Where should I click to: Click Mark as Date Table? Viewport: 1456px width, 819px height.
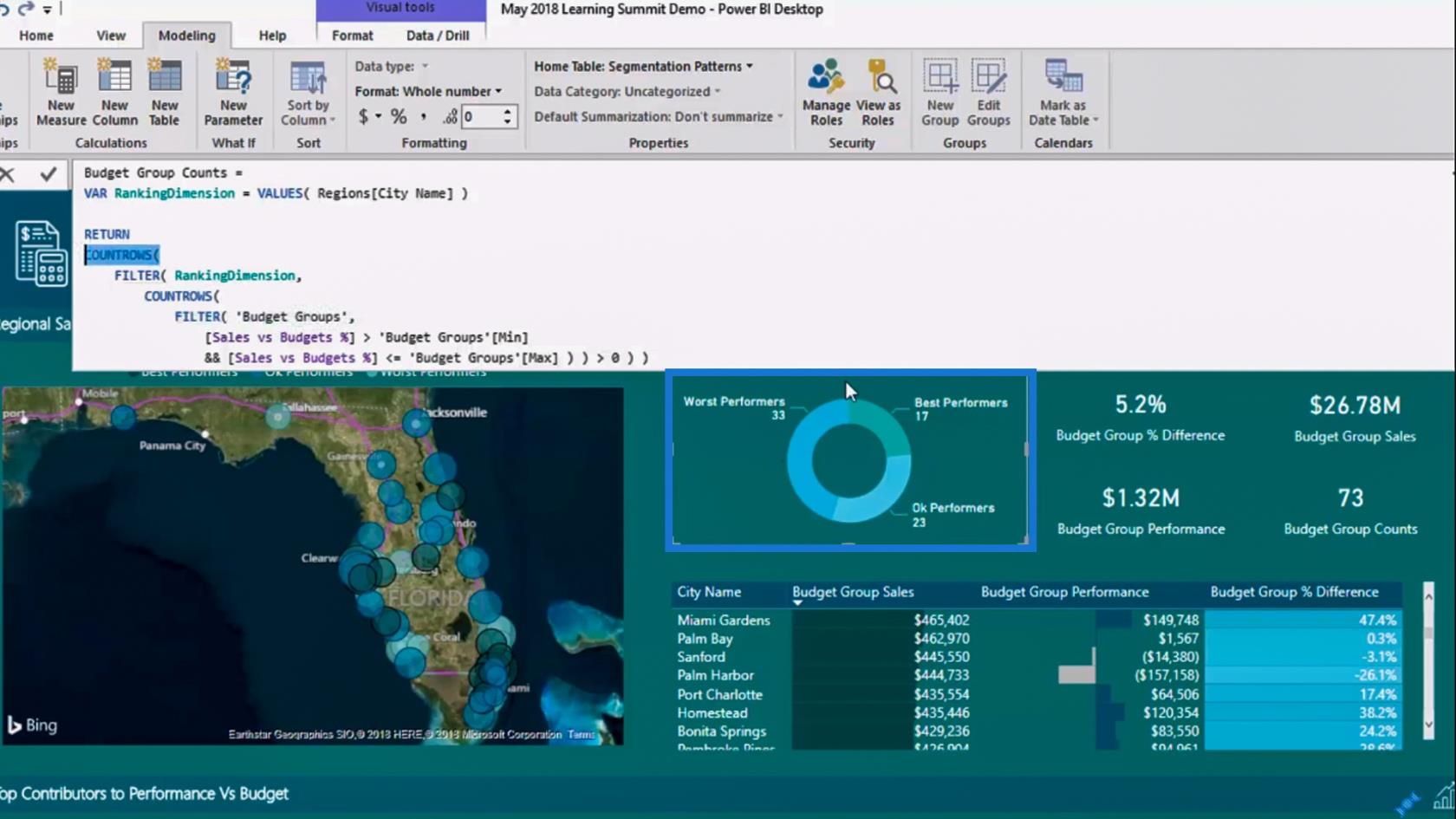point(1063,92)
